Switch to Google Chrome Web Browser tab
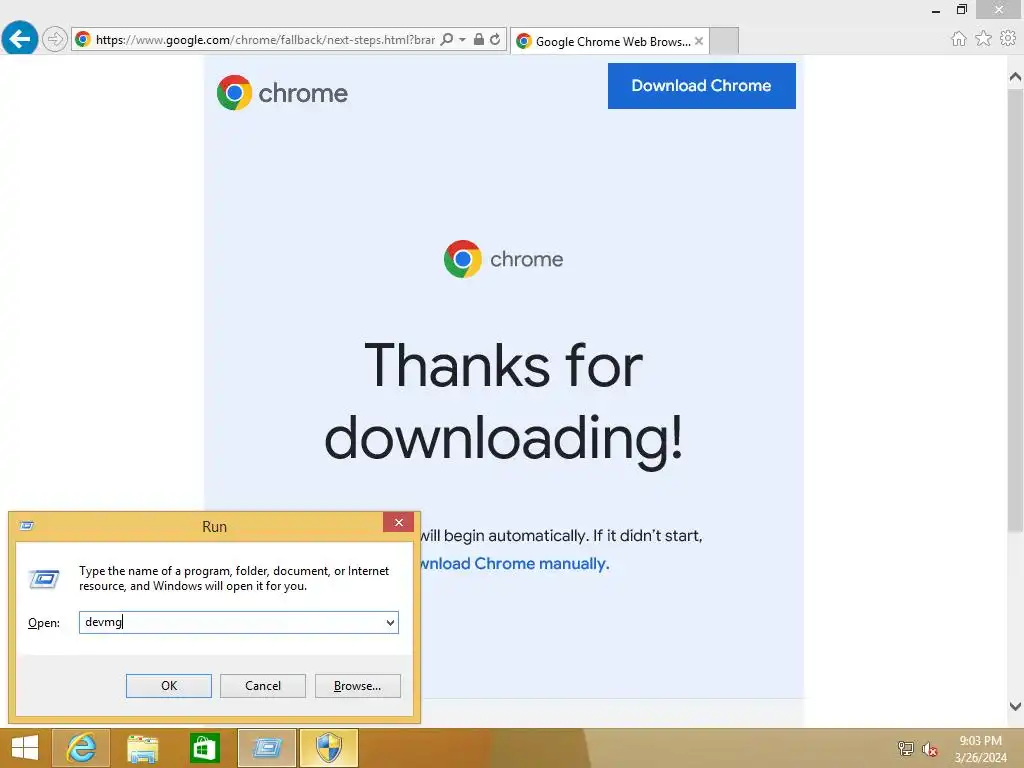 point(609,42)
